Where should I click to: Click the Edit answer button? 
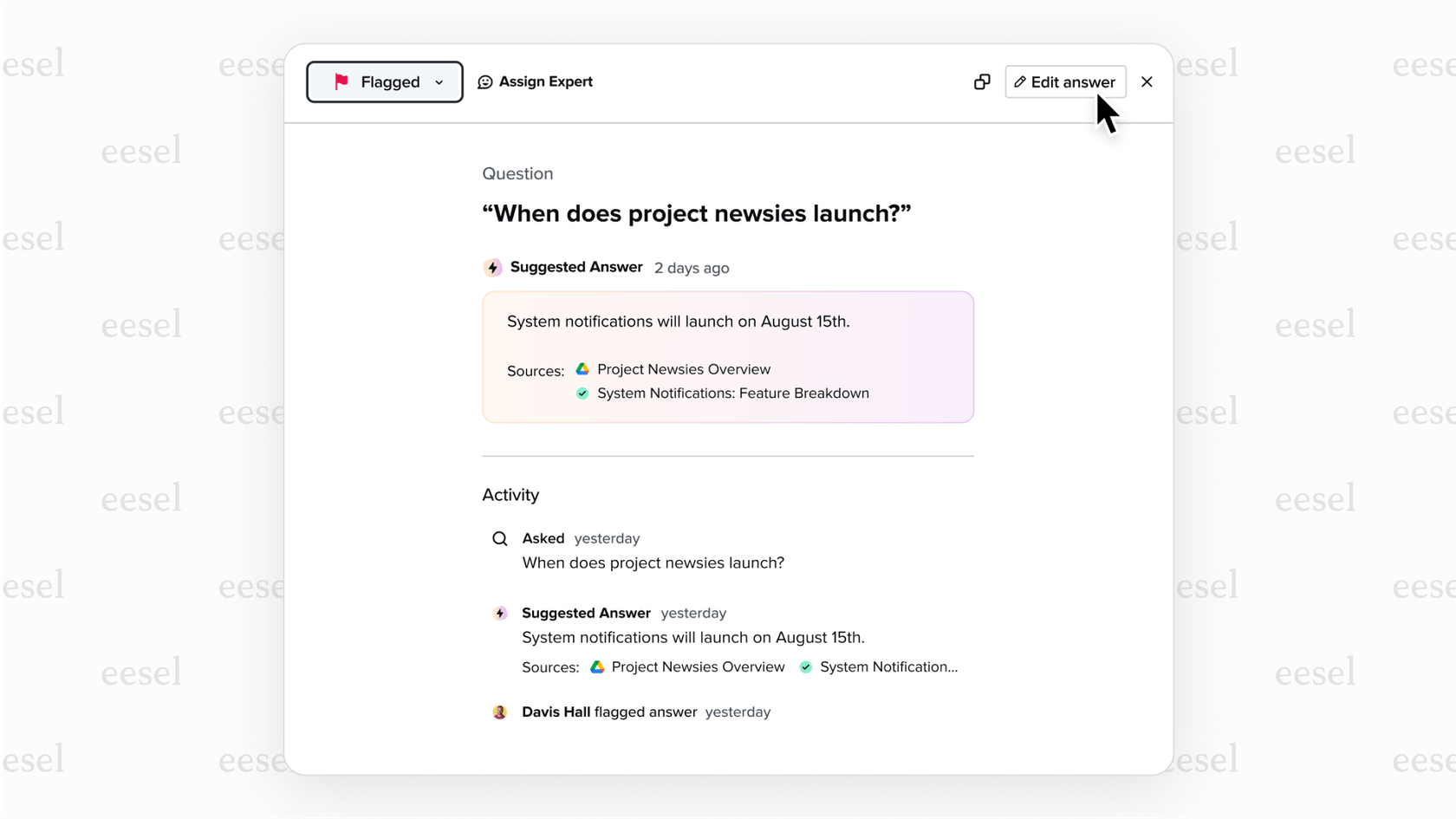1065,81
